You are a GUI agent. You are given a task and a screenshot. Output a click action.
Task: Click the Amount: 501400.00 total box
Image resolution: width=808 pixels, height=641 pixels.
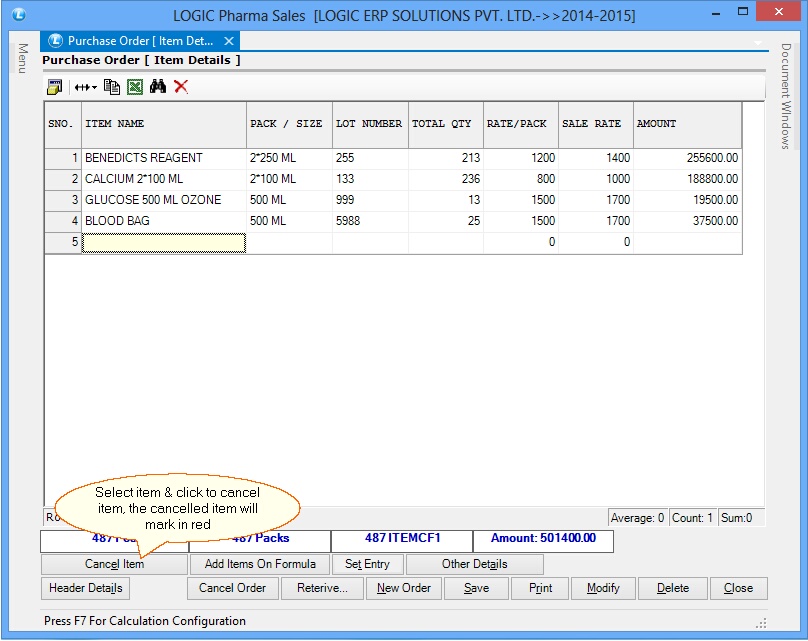coord(543,541)
